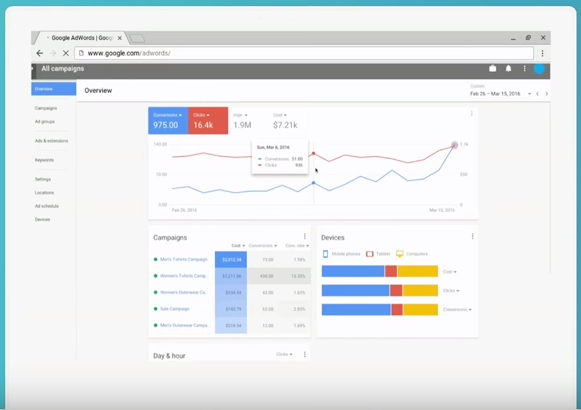Click blue mobile segment of Cost bar

(353, 271)
